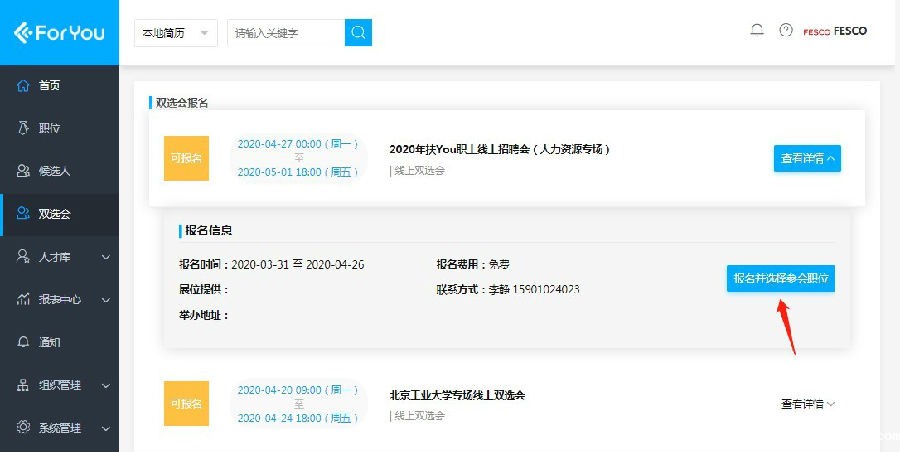Click the 2020年扶You职上线上招聘会 event title
Image resolution: width=900 pixels, height=452 pixels.
[x=499, y=149]
